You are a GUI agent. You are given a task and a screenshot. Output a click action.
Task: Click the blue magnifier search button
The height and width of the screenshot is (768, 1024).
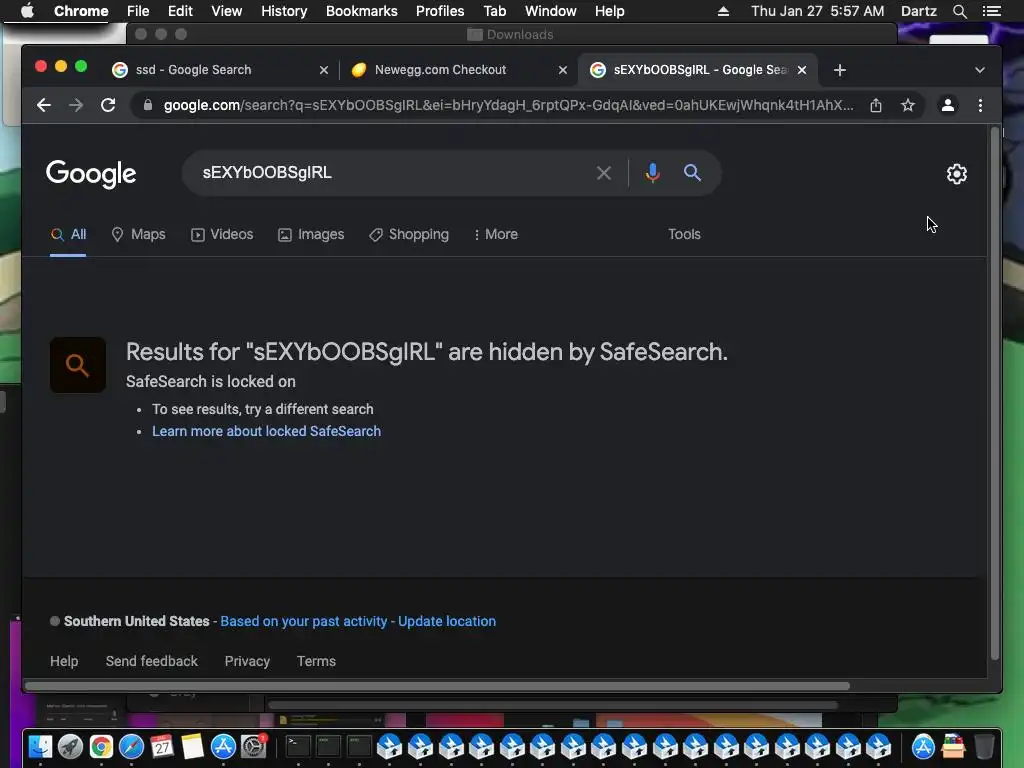pos(692,173)
